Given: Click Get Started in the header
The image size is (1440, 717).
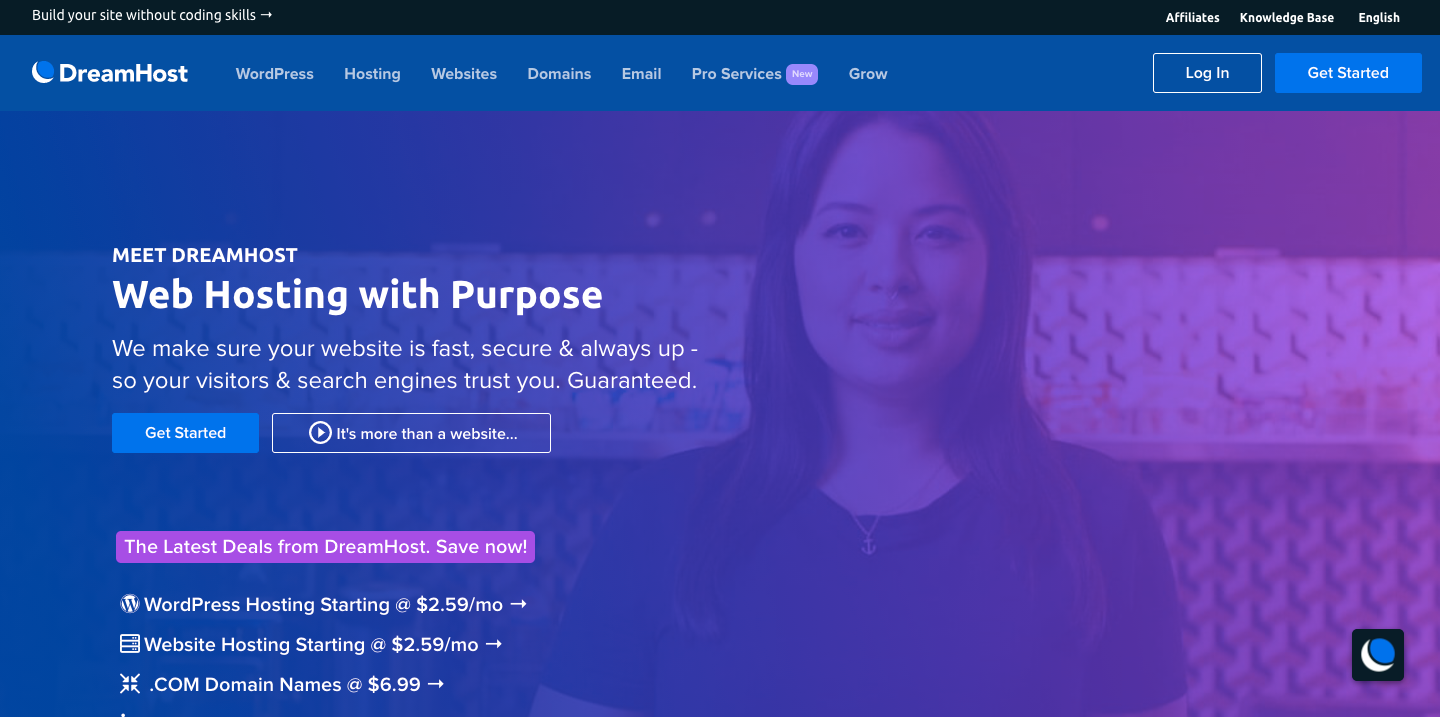Looking at the screenshot, I should (x=1348, y=73).
